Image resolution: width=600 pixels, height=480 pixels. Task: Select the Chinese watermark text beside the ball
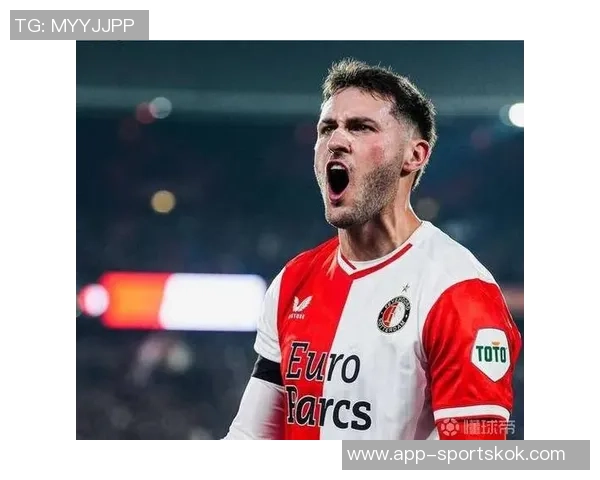pos(489,427)
